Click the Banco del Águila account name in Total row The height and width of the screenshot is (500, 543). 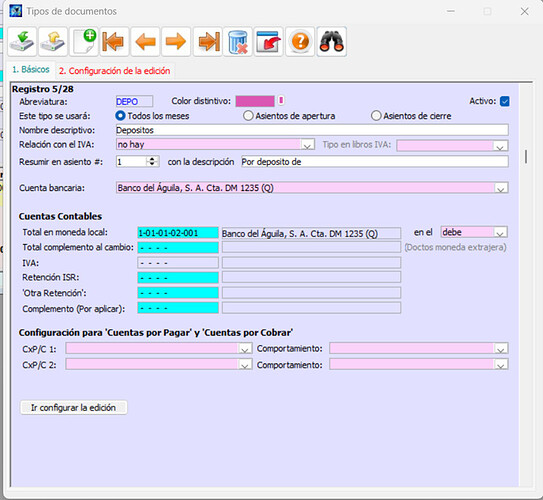coord(311,234)
